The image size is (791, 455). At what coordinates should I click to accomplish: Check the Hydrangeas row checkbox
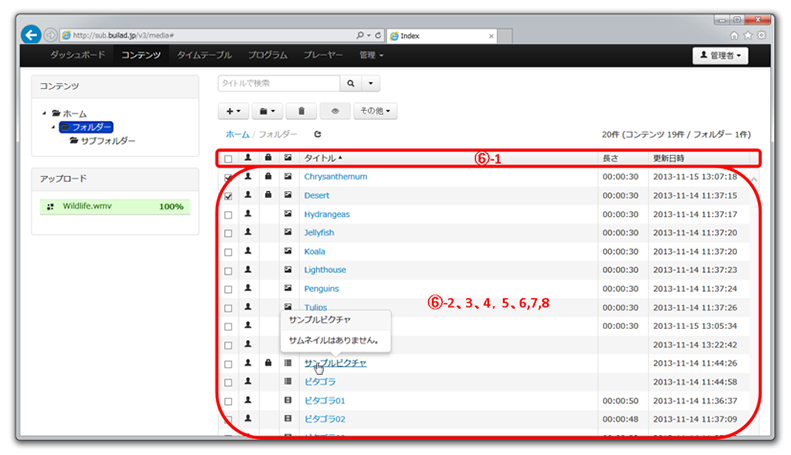pyautogui.click(x=228, y=215)
